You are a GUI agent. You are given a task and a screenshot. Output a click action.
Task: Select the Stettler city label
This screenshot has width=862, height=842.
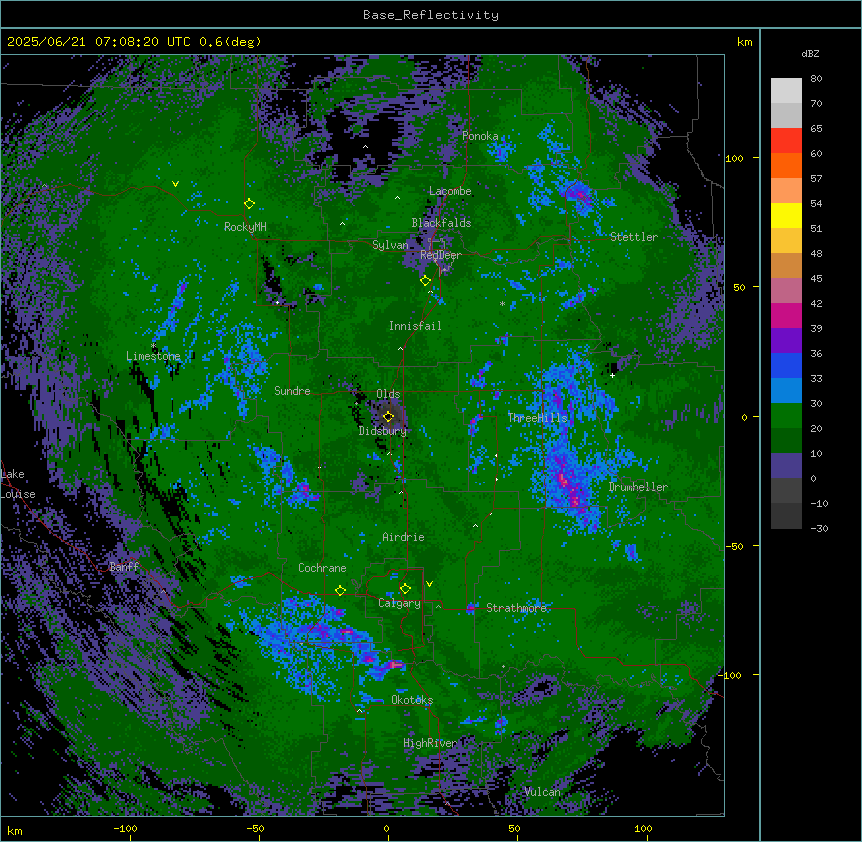(x=634, y=237)
